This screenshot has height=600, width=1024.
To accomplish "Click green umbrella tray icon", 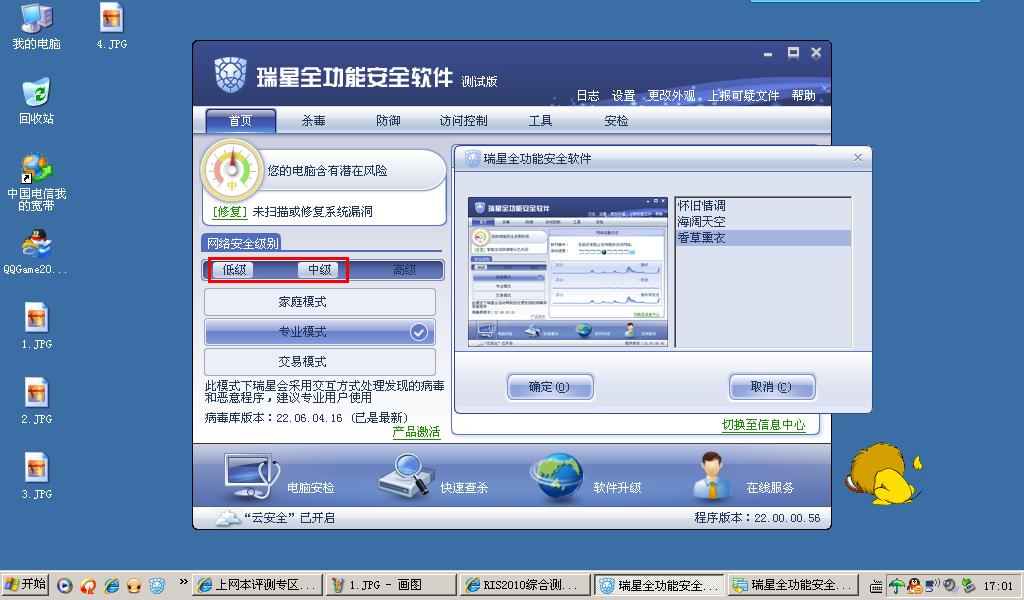I will click(898, 586).
